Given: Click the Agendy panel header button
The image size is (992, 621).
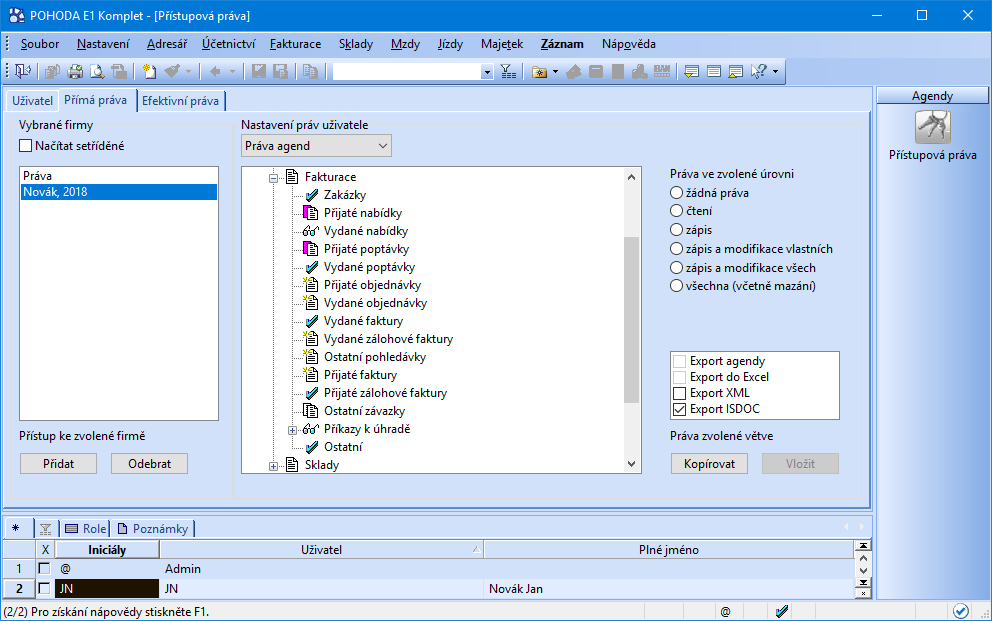Looking at the screenshot, I should [x=932, y=95].
